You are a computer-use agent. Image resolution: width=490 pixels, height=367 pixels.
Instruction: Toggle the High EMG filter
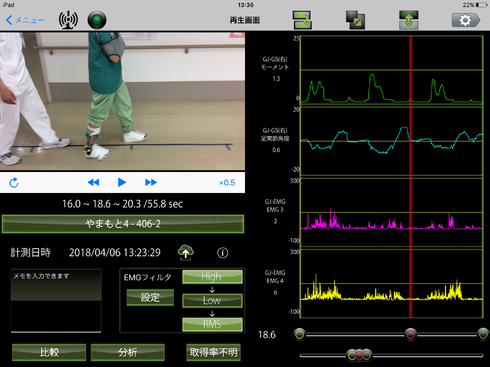click(x=212, y=277)
